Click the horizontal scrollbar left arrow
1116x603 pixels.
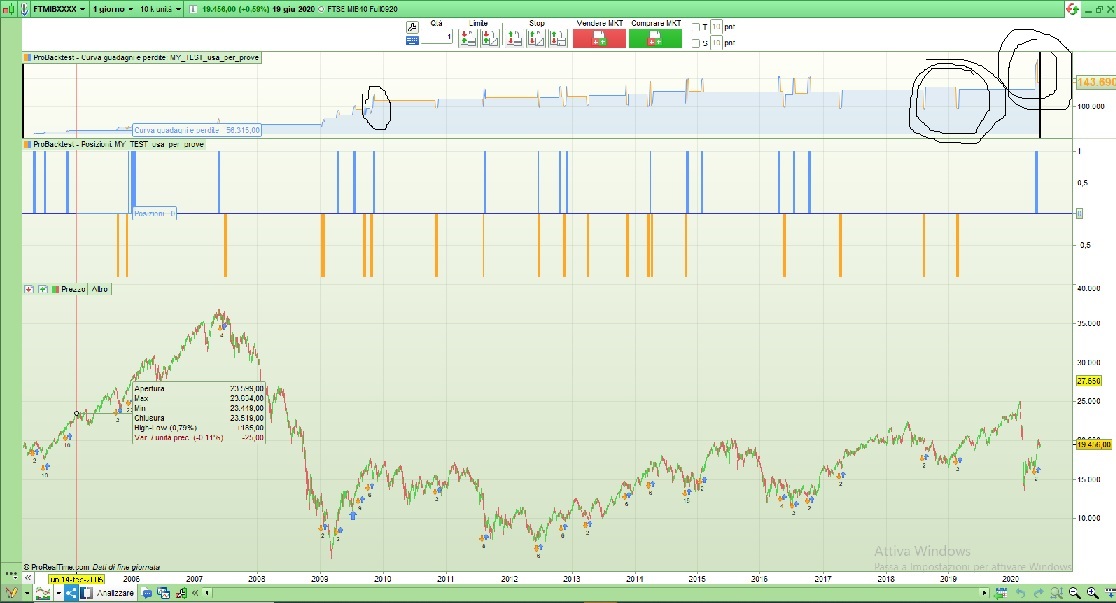coord(207,593)
